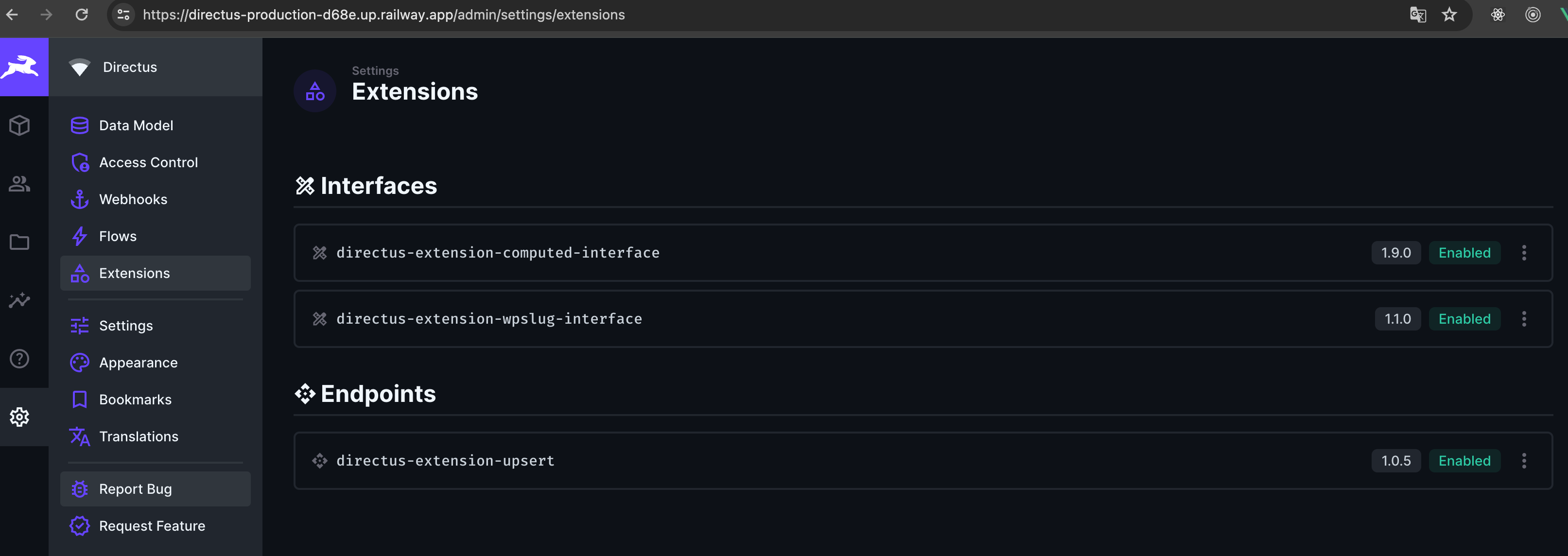Image resolution: width=1568 pixels, height=556 pixels.
Task: Click the directus-extension-computed-interface name
Action: (x=498, y=253)
